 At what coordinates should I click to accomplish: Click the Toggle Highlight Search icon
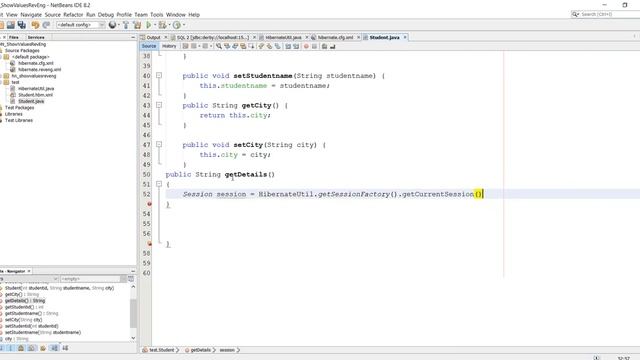[243, 46]
